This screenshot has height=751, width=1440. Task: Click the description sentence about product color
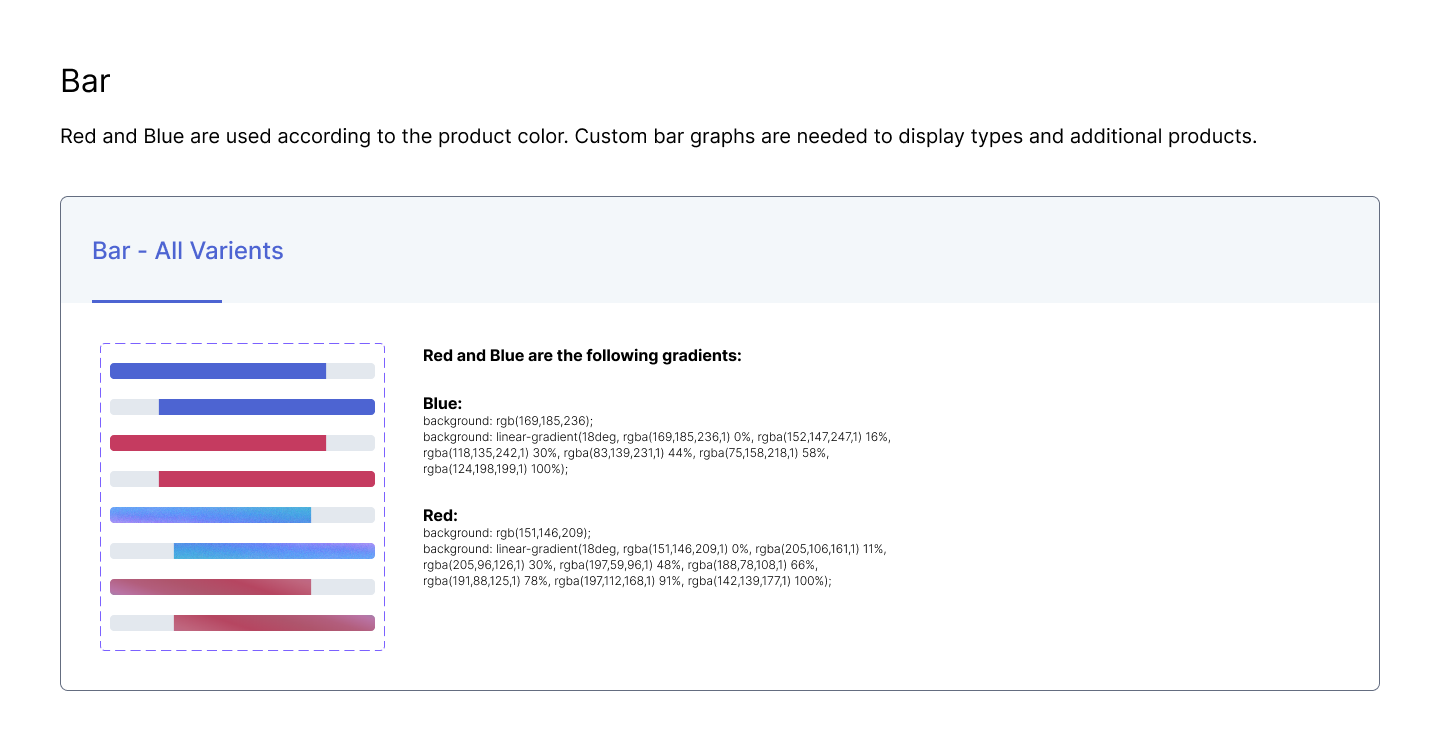pyautogui.click(x=658, y=136)
